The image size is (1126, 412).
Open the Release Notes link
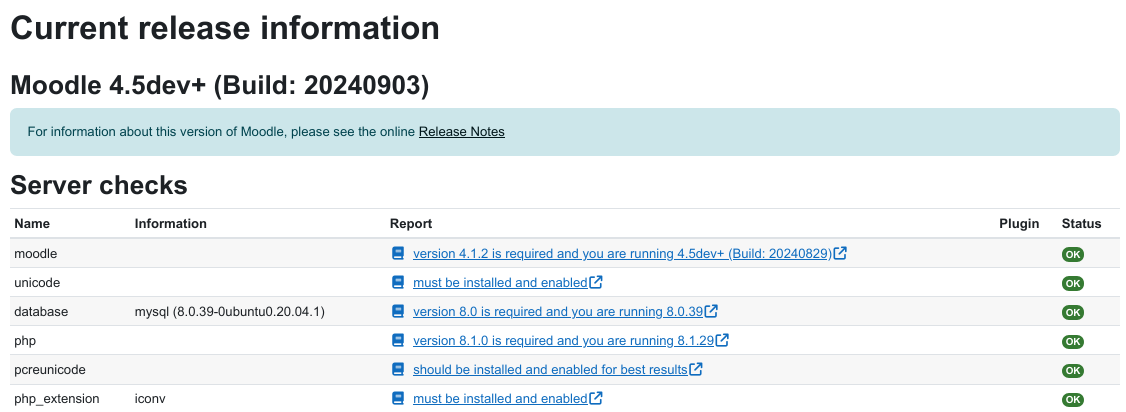pos(462,132)
